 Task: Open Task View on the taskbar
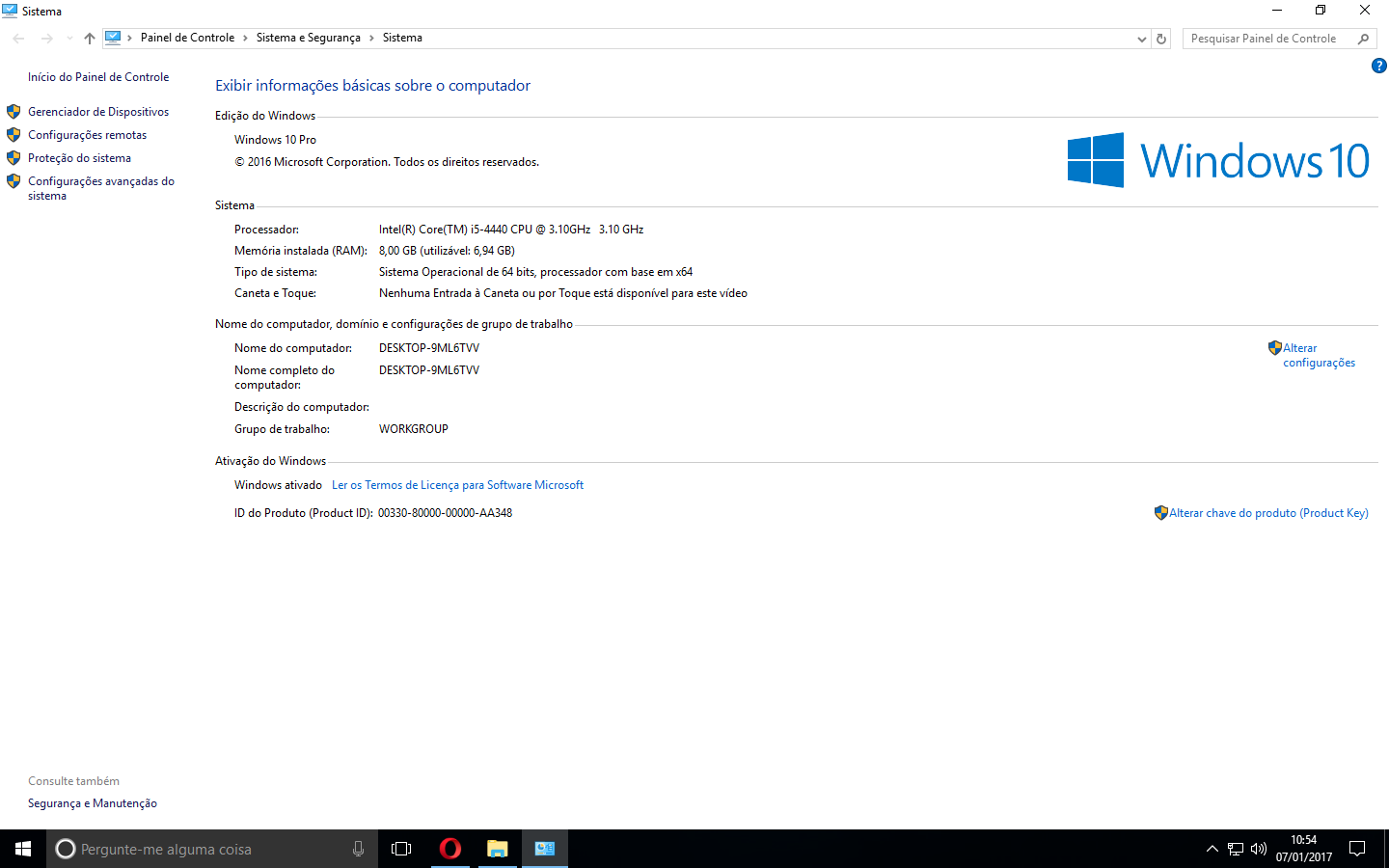[401, 849]
